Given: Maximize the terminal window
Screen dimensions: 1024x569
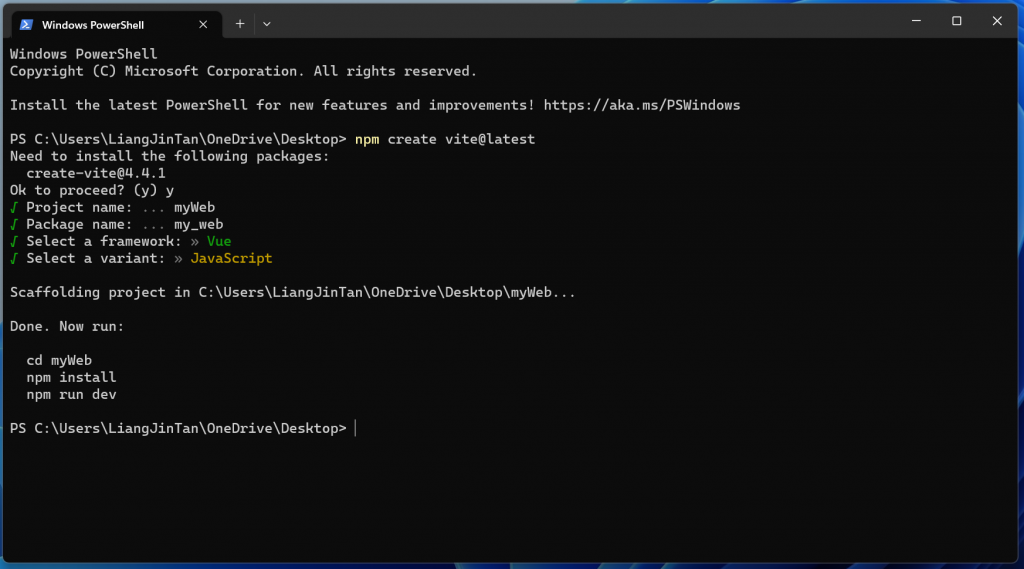Looking at the screenshot, I should tap(957, 21).
